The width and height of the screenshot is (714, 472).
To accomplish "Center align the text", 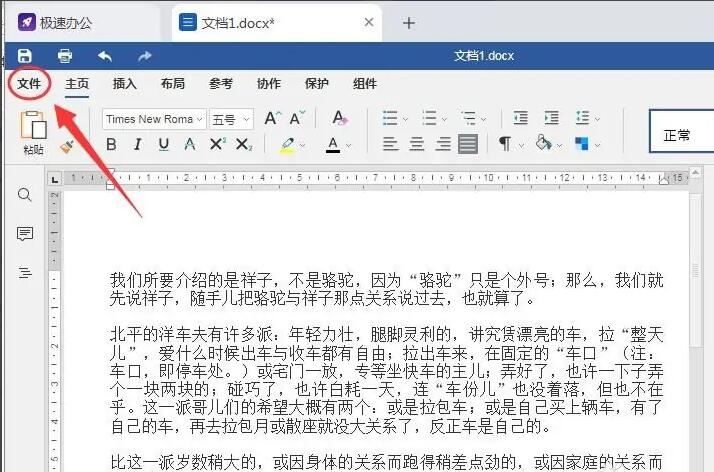I will point(417,144).
